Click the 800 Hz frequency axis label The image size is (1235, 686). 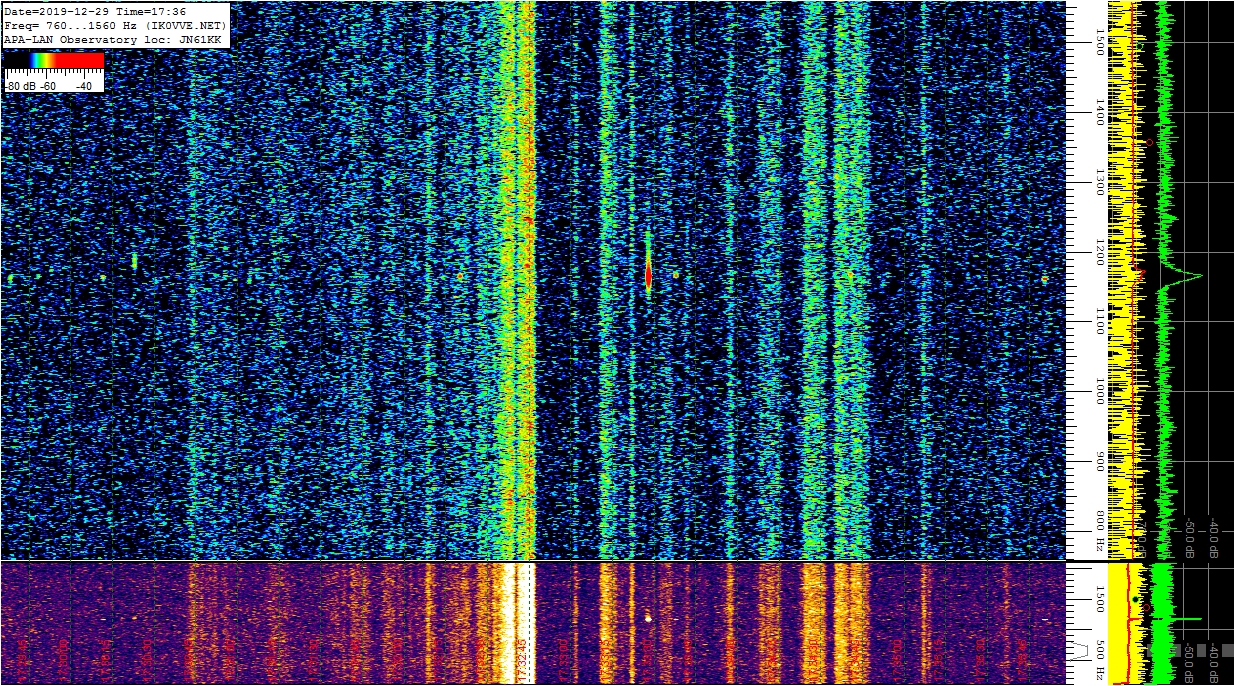click(1100, 531)
